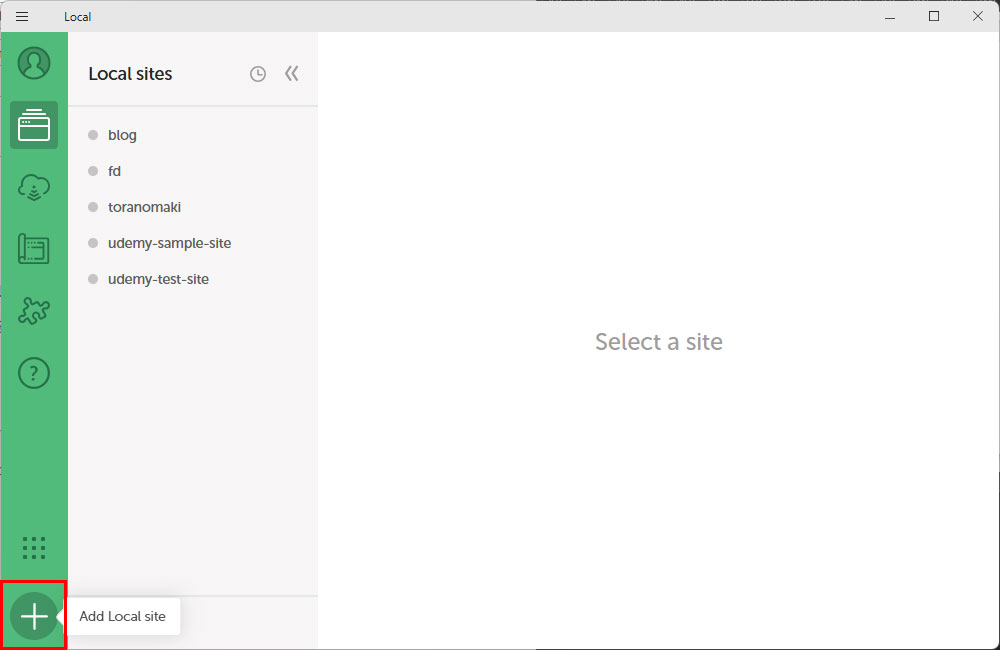Open the Connect cloud icon
The image size is (1000, 650).
pyautogui.click(x=34, y=187)
